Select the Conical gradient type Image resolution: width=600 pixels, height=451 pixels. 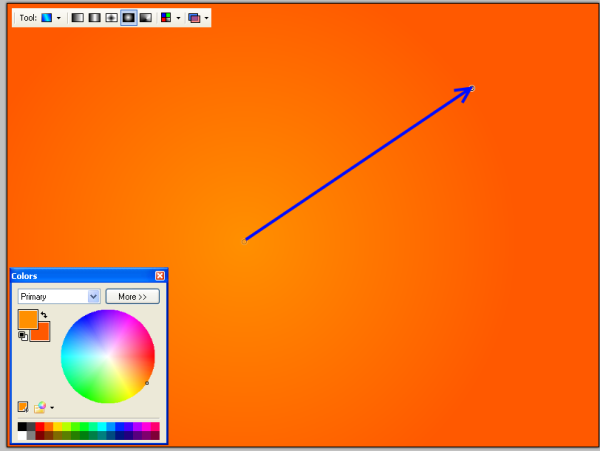[x=145, y=18]
